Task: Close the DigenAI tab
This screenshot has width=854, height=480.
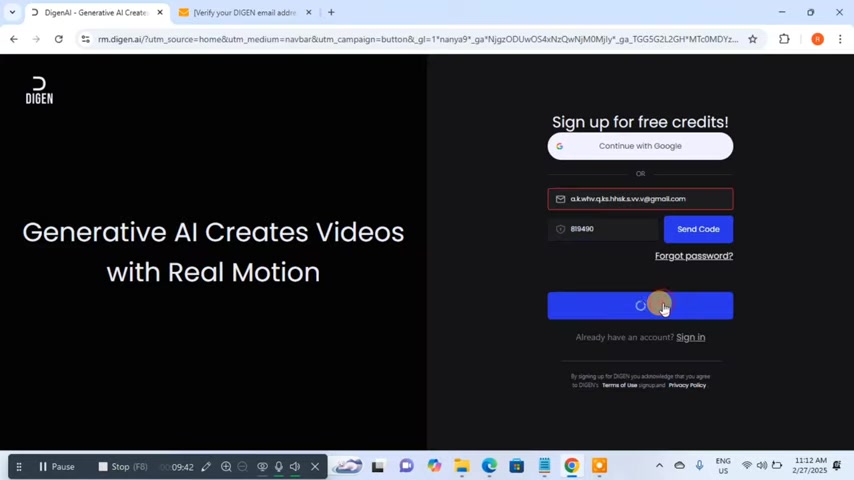Action: pos(160,13)
